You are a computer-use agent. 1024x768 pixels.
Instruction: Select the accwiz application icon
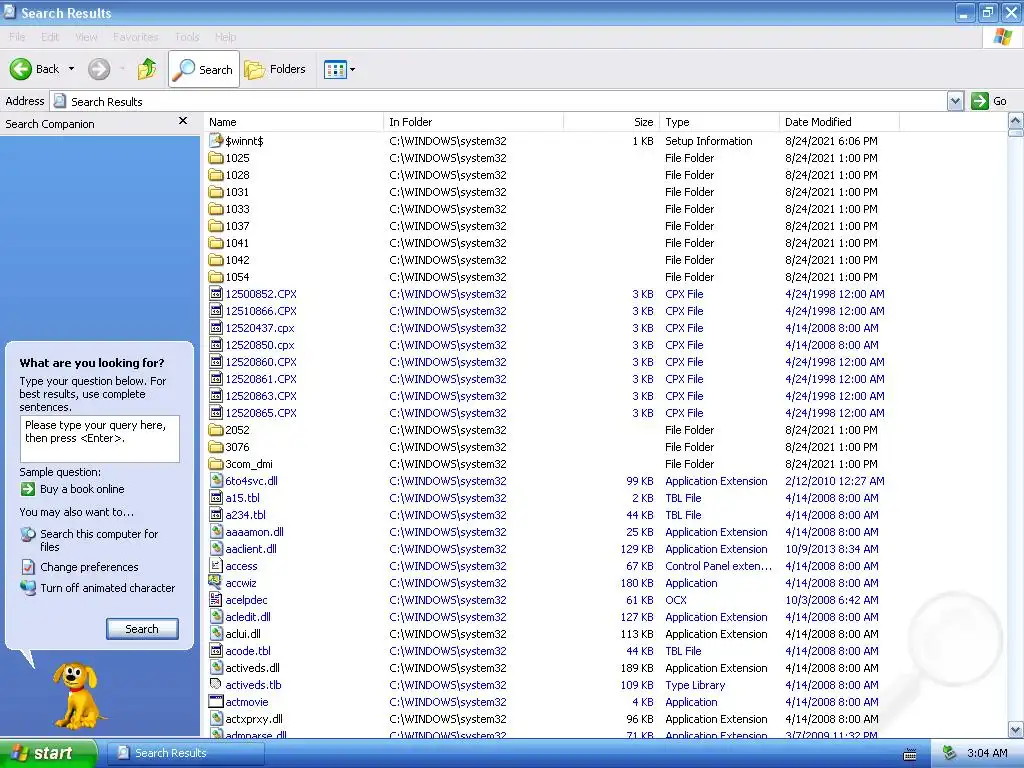(216, 582)
